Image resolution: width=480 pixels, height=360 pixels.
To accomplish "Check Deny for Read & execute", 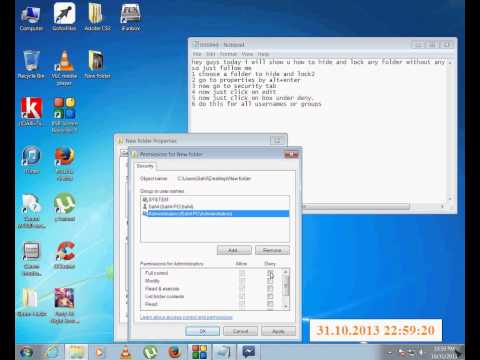I will (270, 289).
